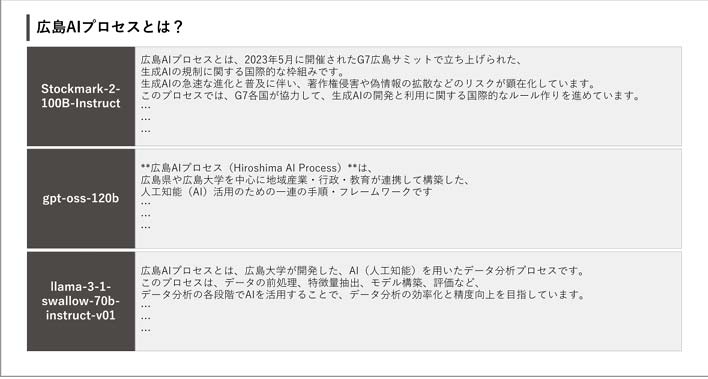Select the line ending 精度向上を目指しています
Image resolution: width=708 pixels, height=379 pixels.
click(363, 295)
